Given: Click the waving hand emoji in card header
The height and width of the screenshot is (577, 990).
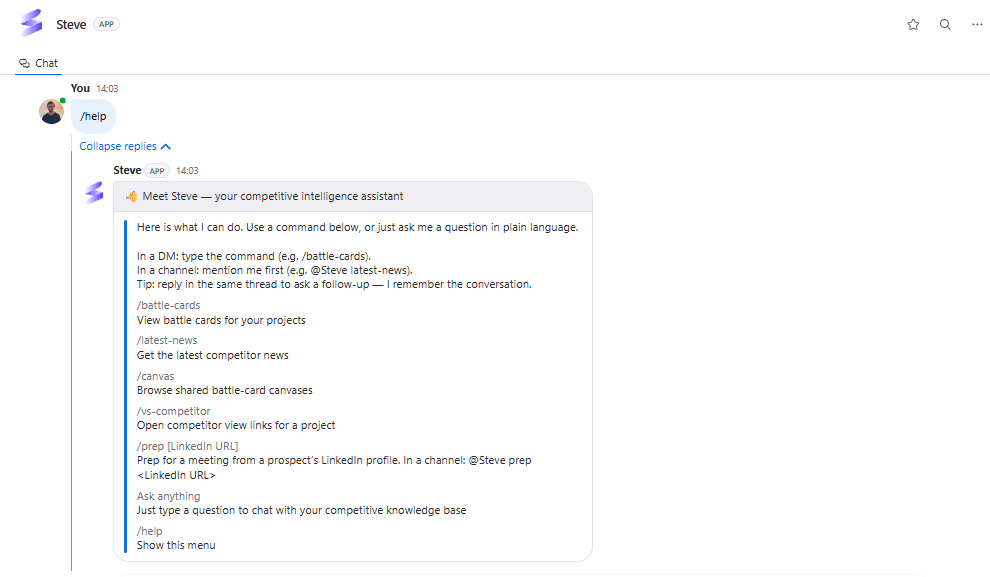Looking at the screenshot, I should 131,196.
